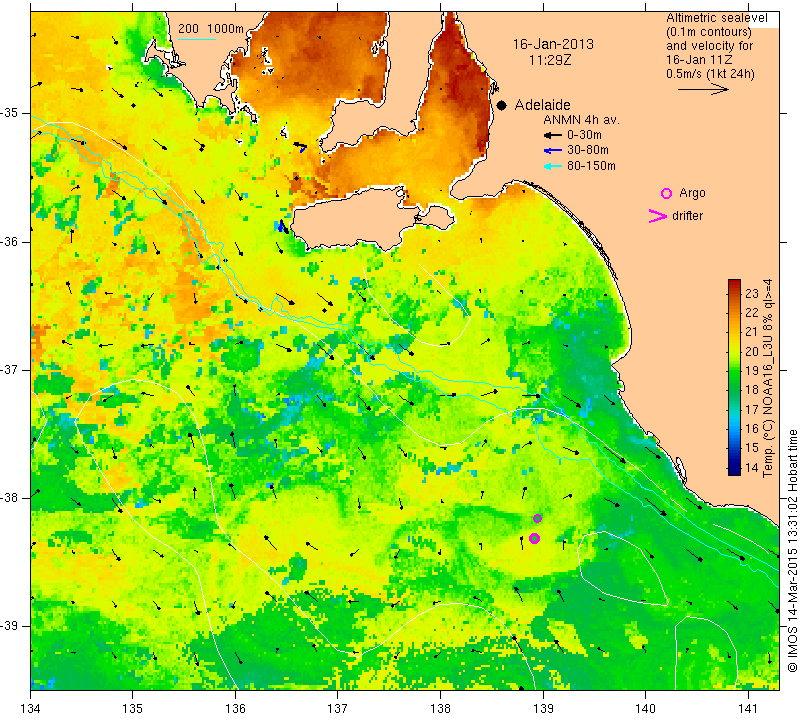This screenshot has height=720, width=800.
Task: Click the 0.5m/s velocity scale arrow
Action: 703,89
